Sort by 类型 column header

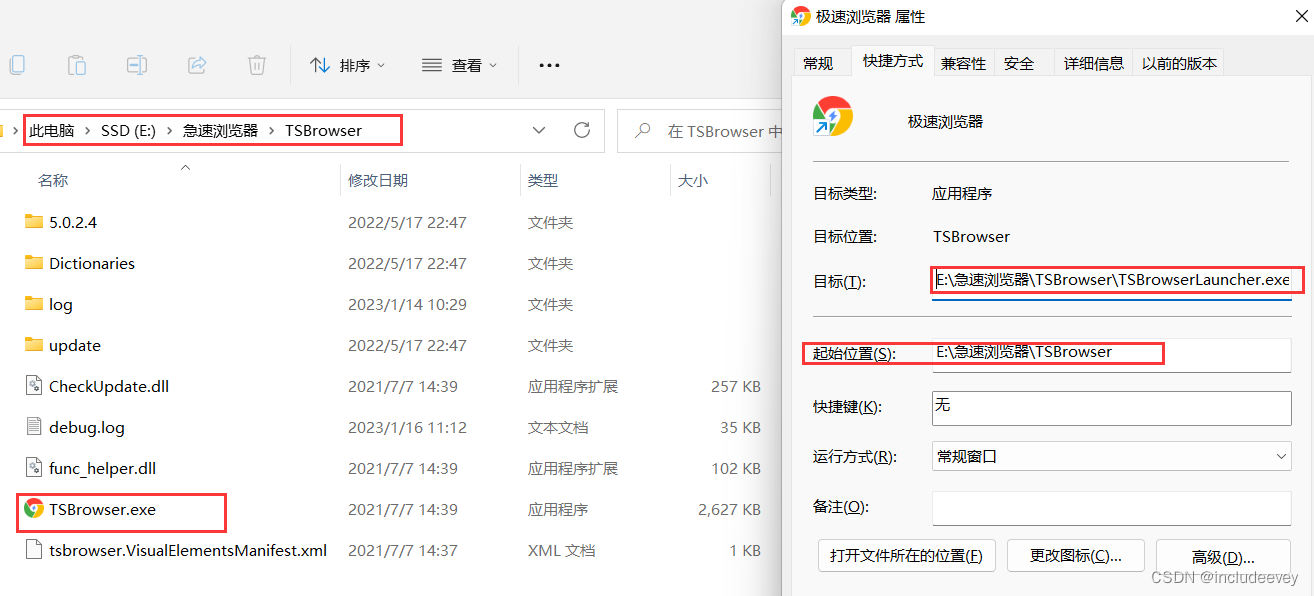coord(543,180)
